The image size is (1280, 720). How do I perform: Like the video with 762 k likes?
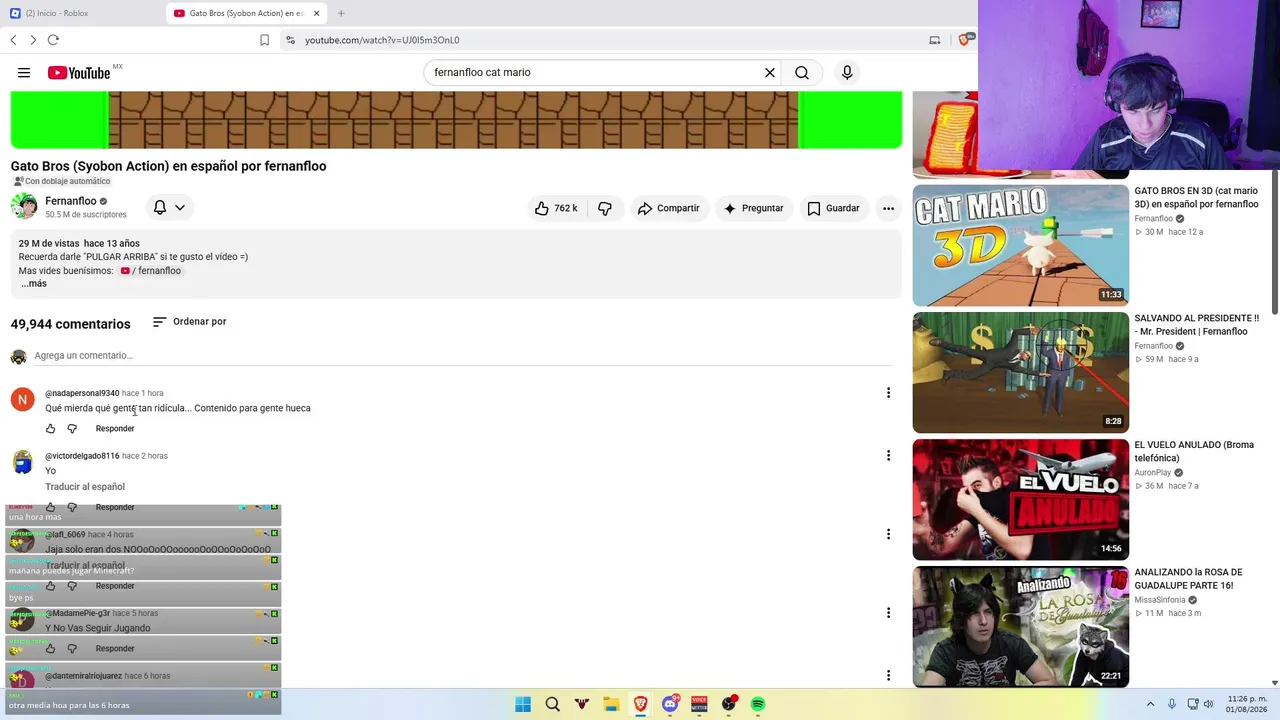(556, 208)
